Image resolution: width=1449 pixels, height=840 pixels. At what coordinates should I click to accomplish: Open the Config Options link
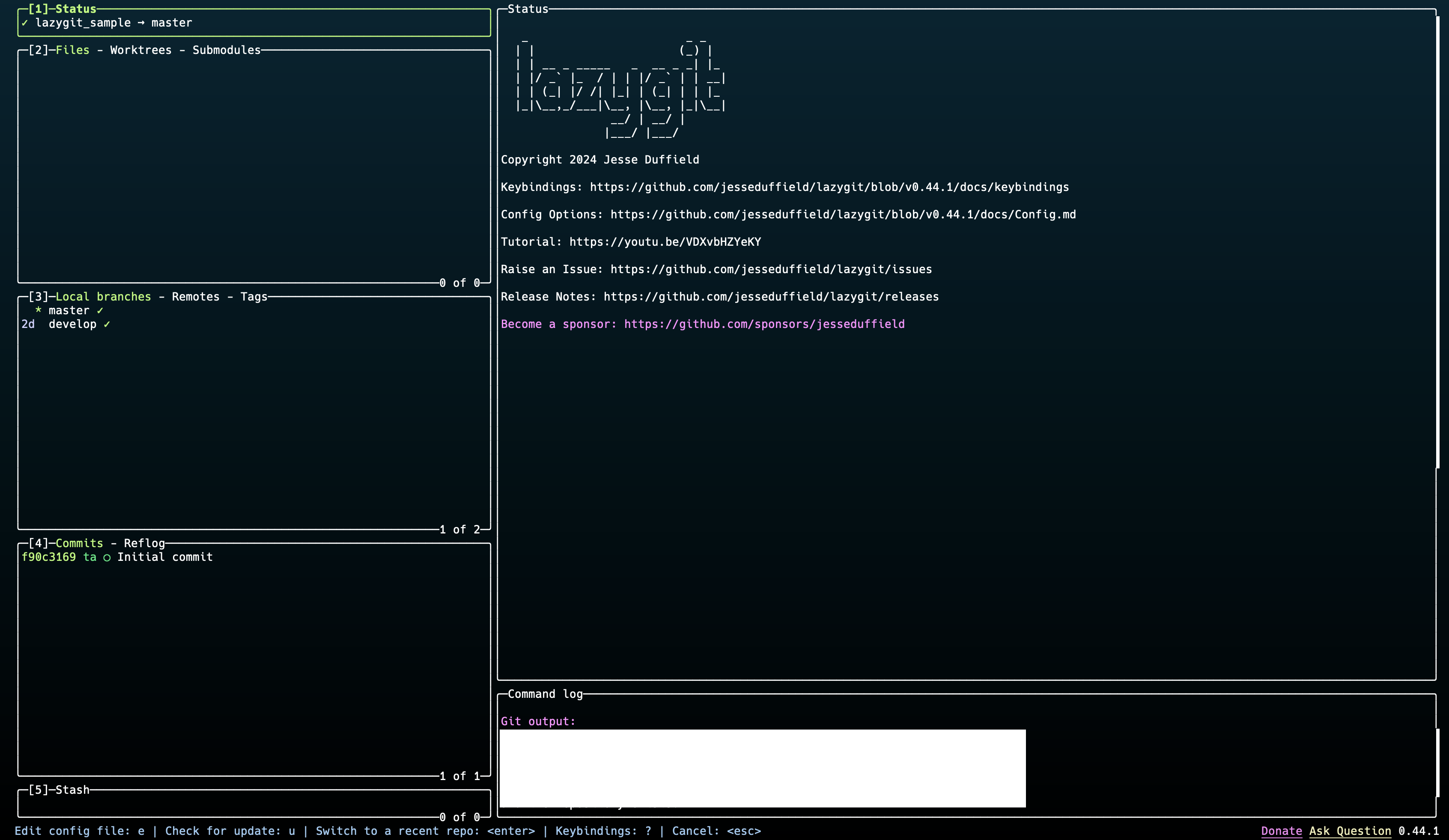[842, 214]
